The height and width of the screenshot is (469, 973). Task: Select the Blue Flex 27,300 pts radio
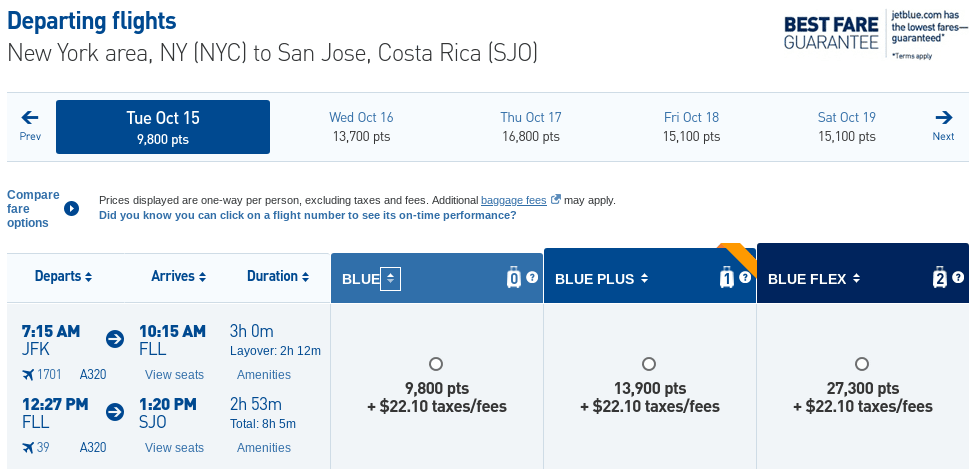(x=862, y=364)
